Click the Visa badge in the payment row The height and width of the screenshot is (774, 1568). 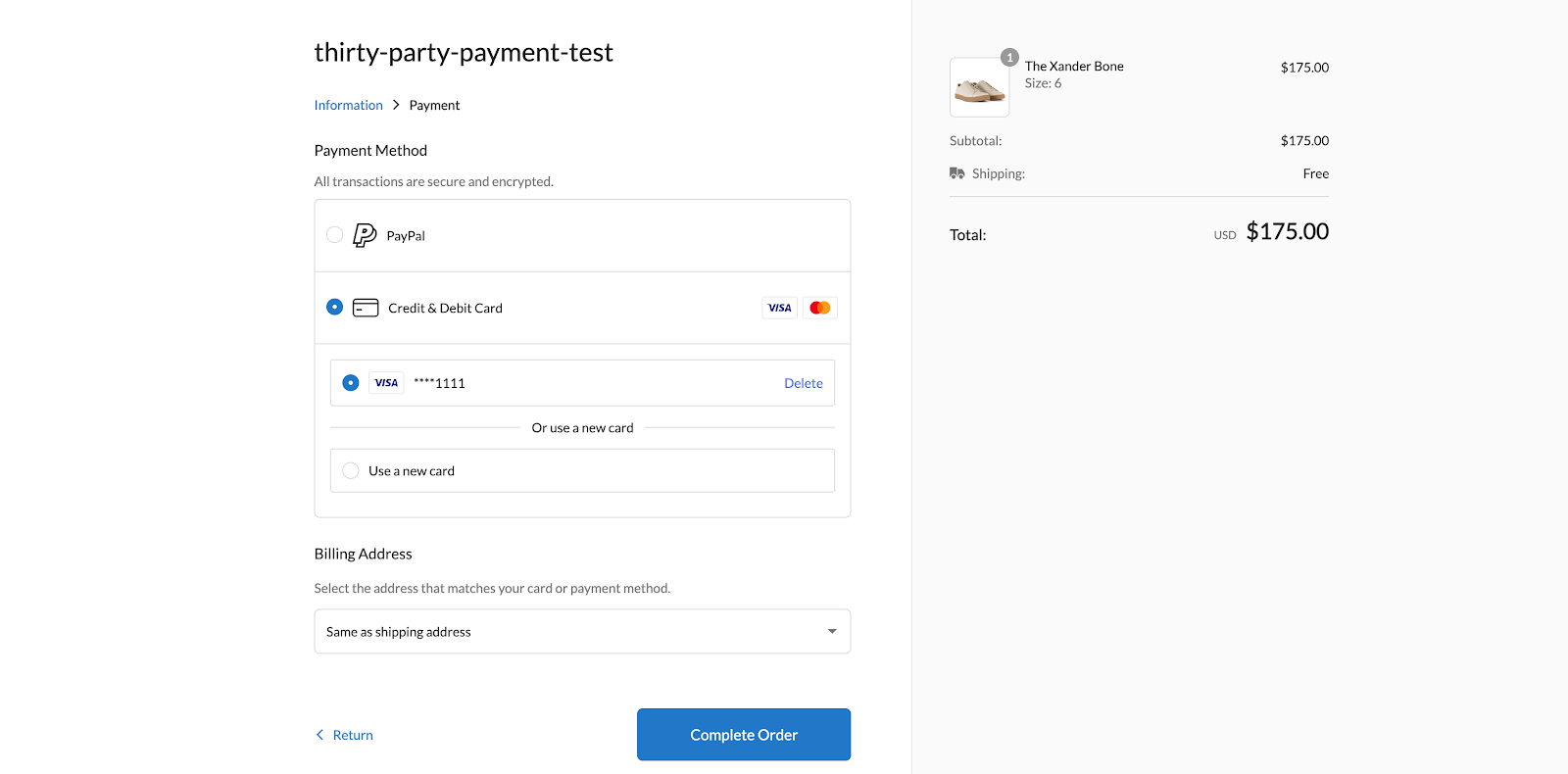[x=779, y=307]
